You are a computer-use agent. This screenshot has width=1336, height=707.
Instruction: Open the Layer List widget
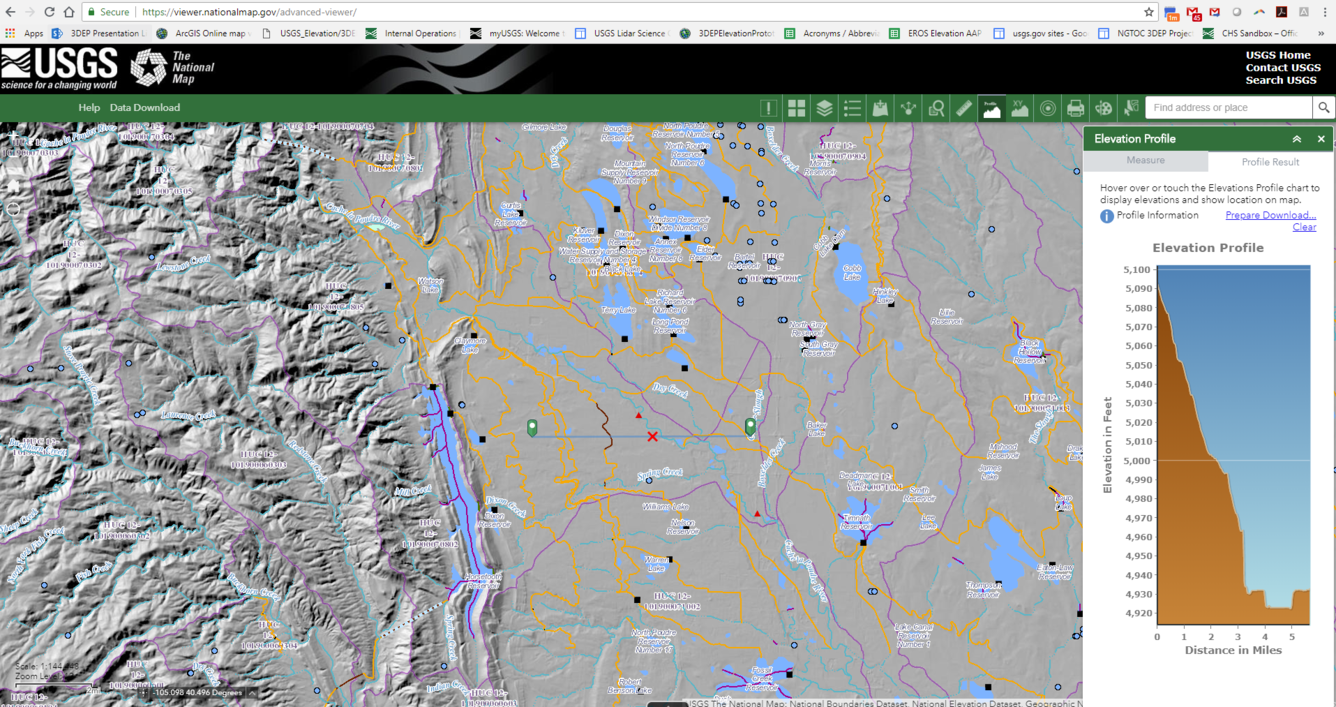(824, 108)
